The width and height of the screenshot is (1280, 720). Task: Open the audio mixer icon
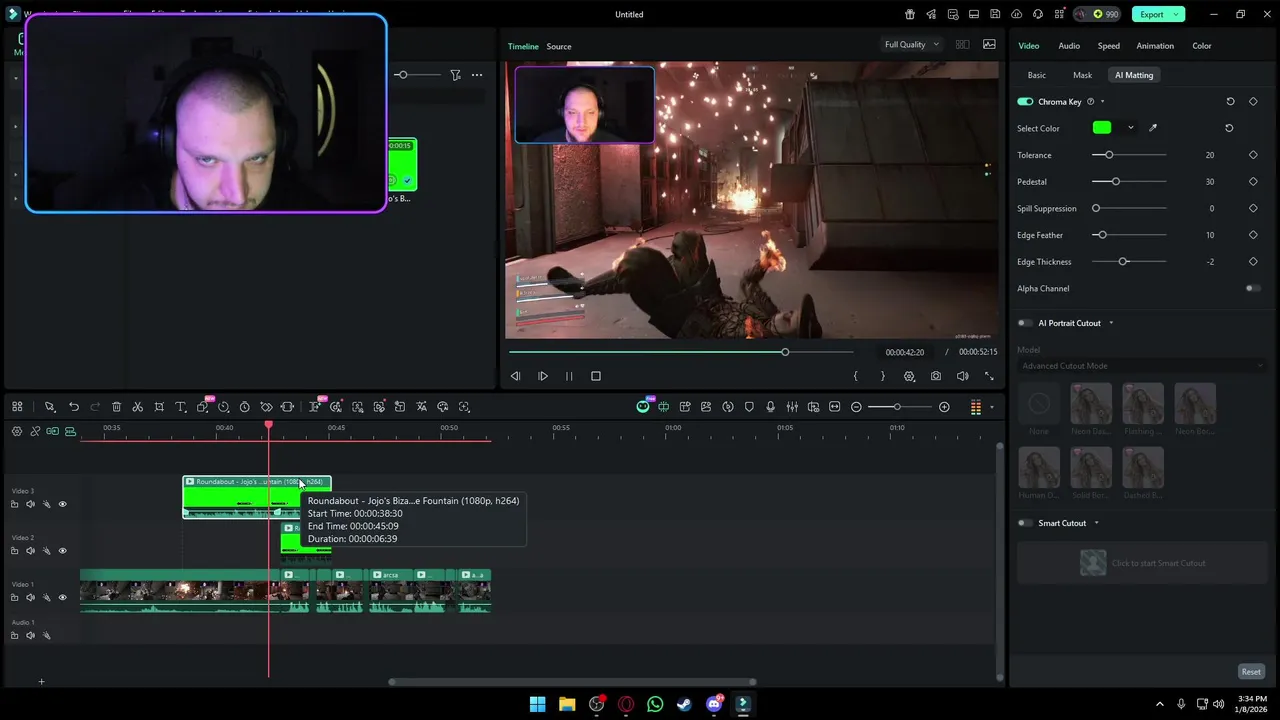[792, 407]
